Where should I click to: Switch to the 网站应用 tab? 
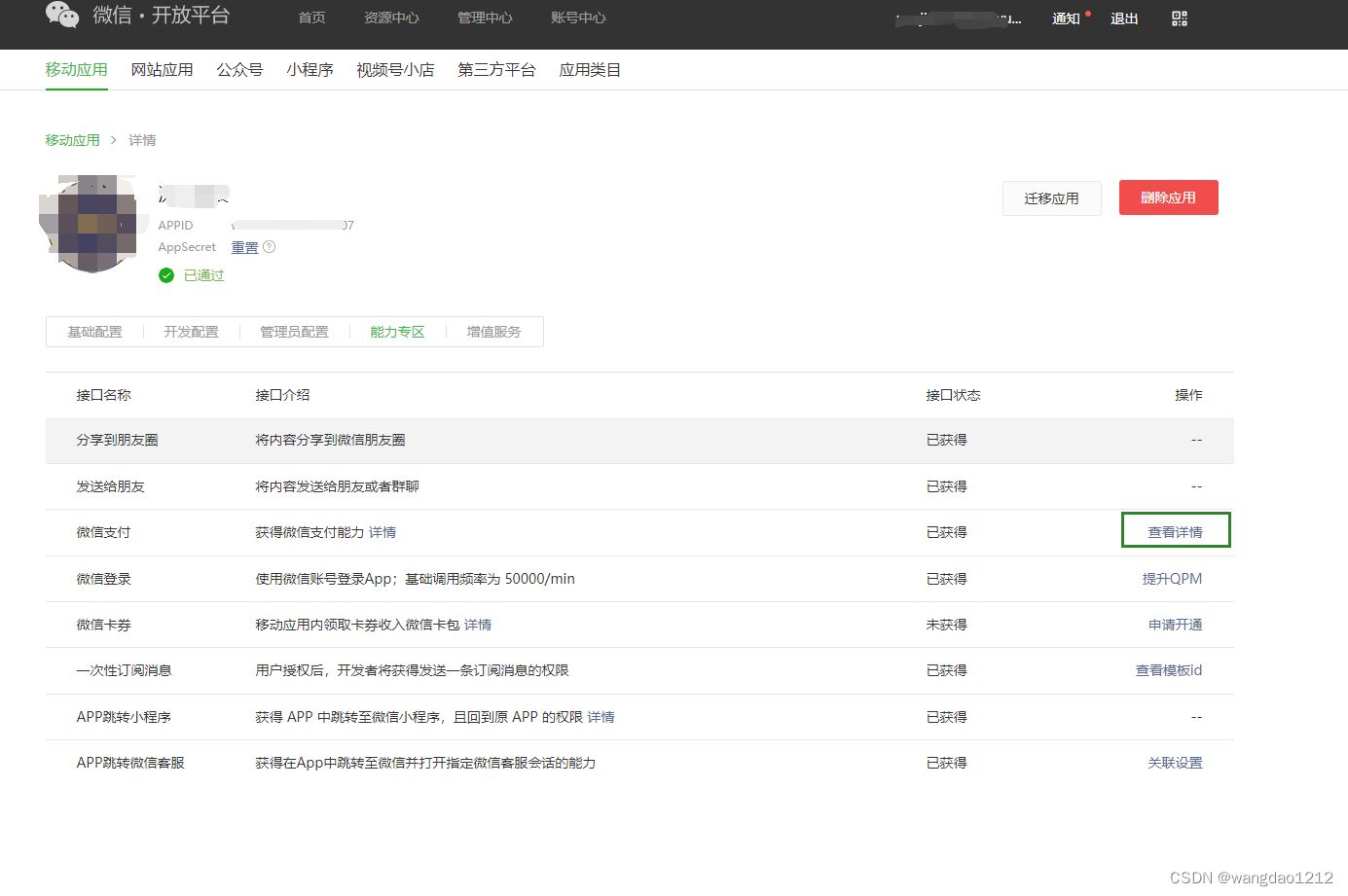pyautogui.click(x=163, y=70)
